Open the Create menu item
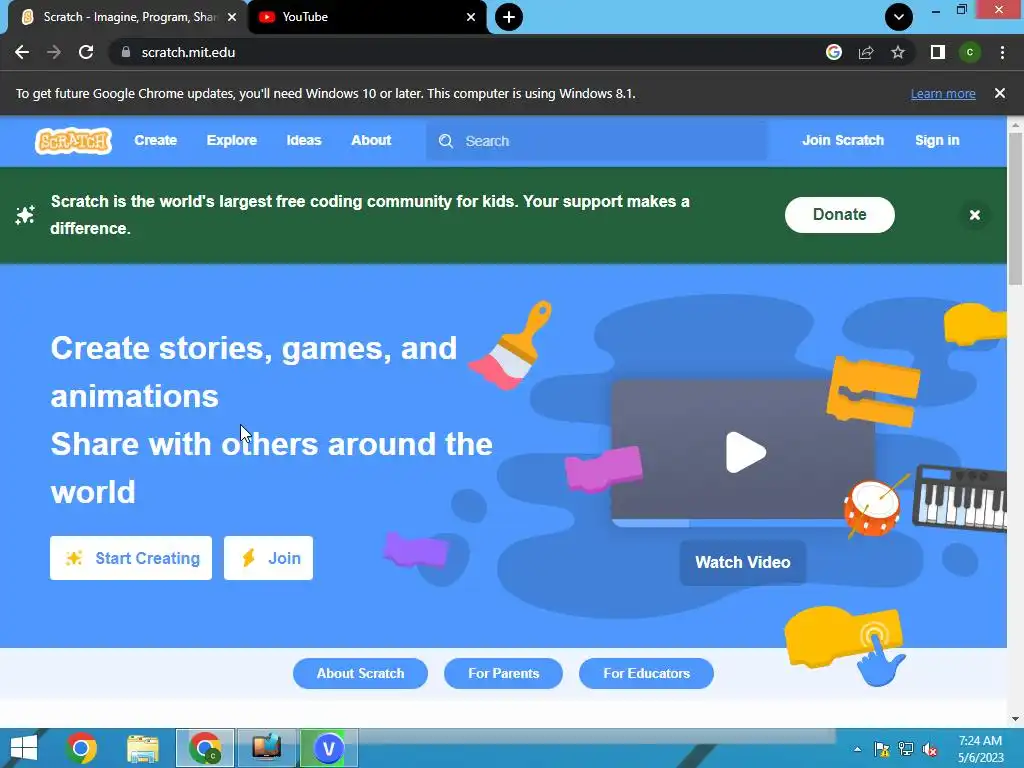 click(x=155, y=140)
